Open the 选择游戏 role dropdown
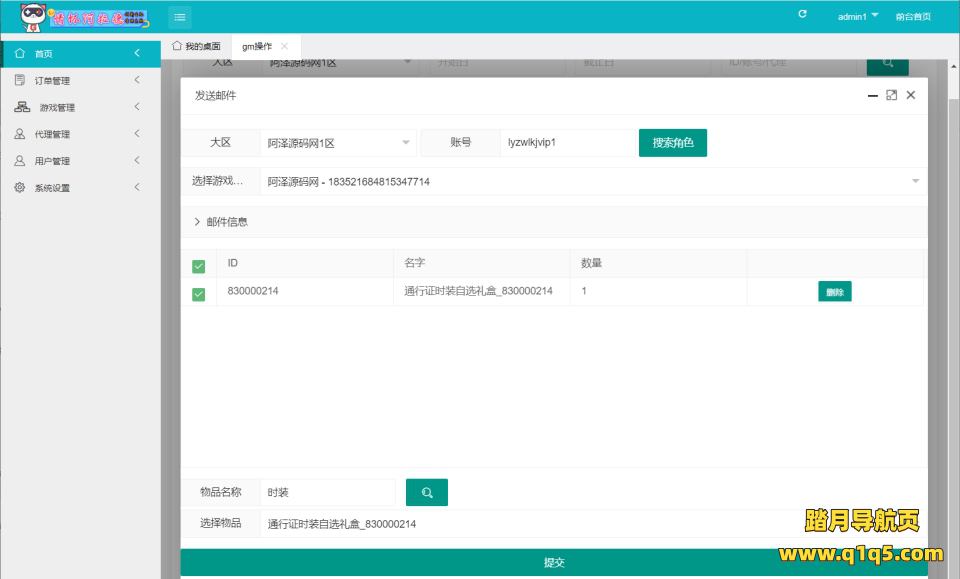960x579 pixels. 590,181
